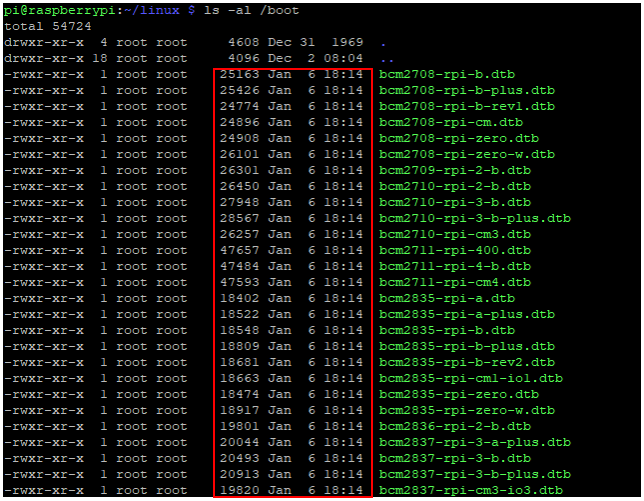This screenshot has width=644, height=501.
Task: Click file size value 18548
Action: point(239,331)
